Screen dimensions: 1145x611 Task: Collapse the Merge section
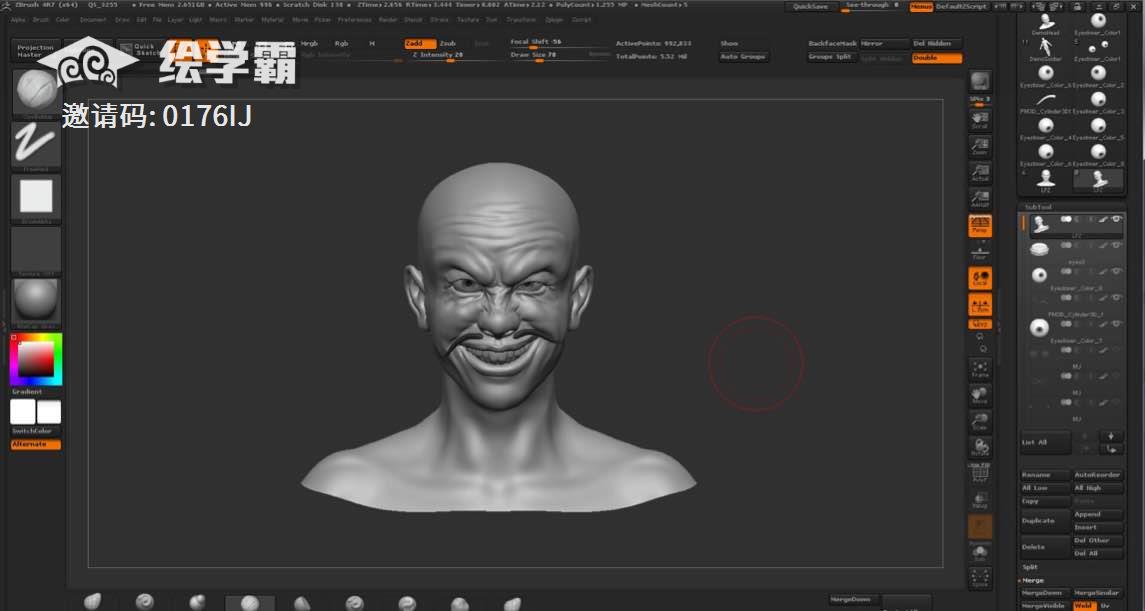click(1033, 580)
